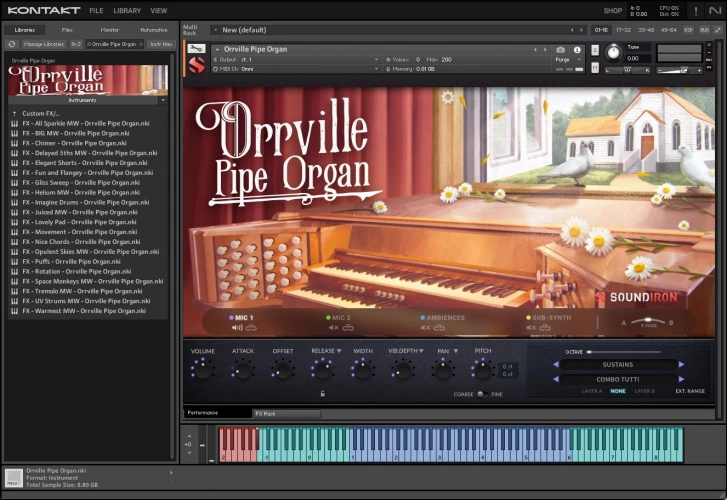Adjust the Octave slider
727x500 pixels.
point(589,352)
